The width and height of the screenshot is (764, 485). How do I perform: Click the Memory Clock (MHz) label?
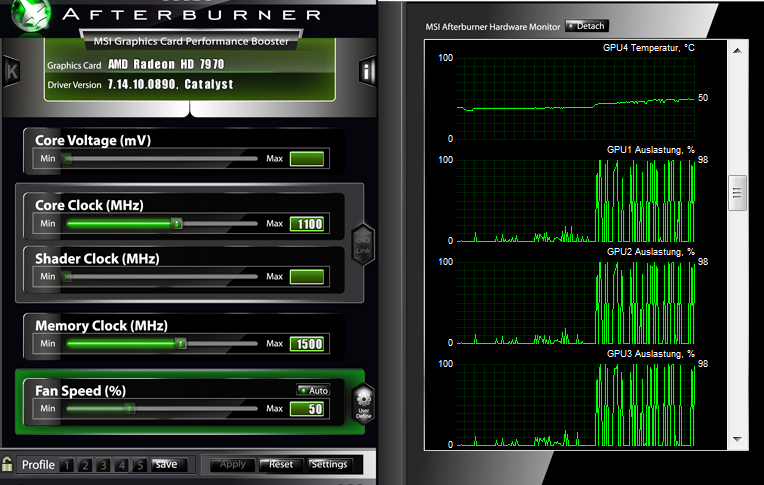(x=101, y=326)
